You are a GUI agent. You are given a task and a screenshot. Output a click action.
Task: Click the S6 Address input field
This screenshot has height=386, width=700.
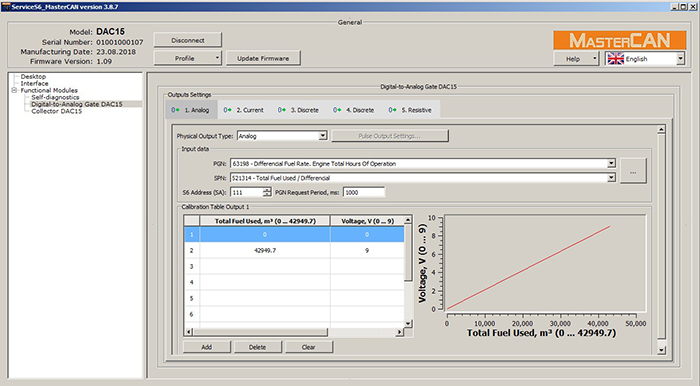click(246, 192)
